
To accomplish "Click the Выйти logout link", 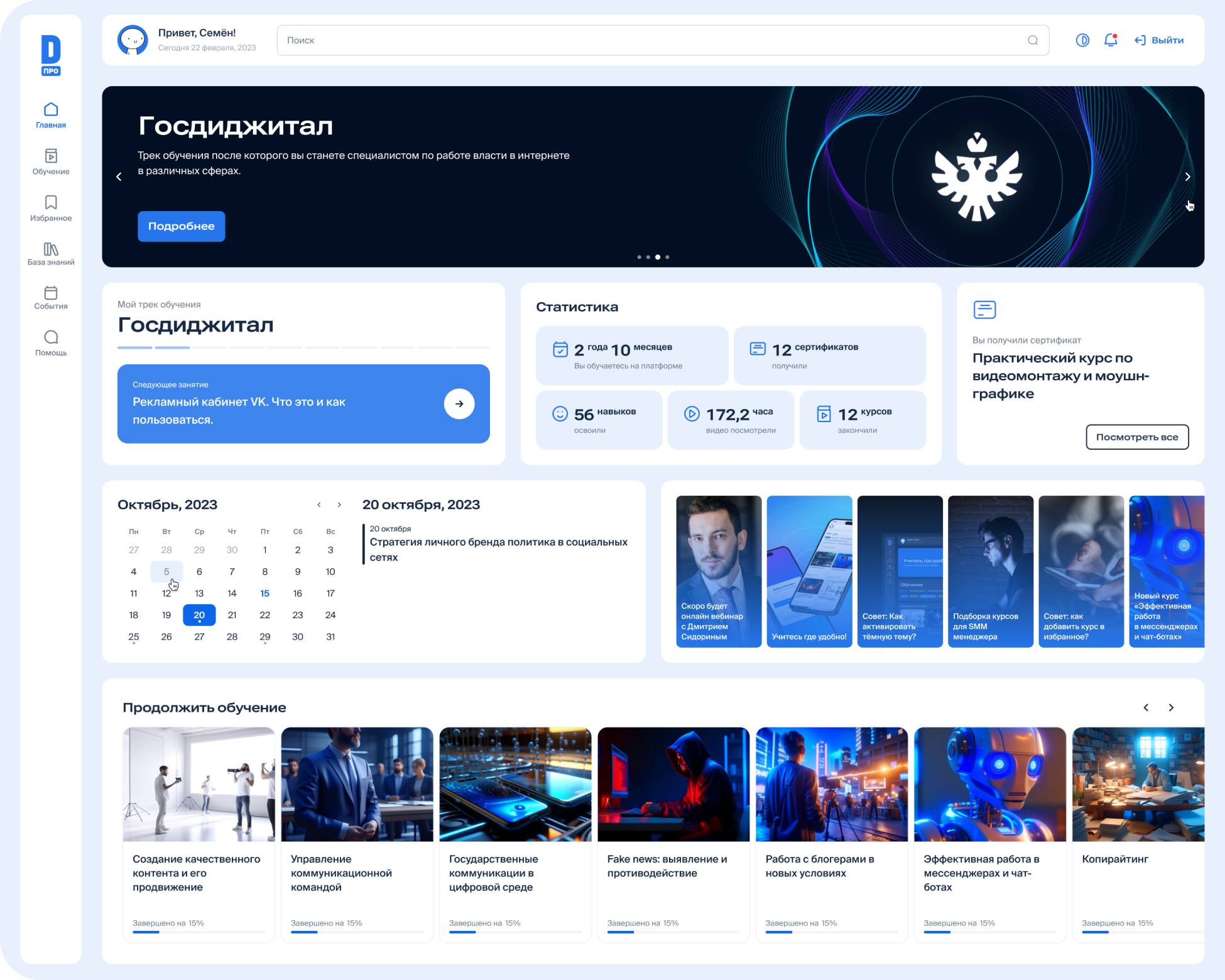I will 1159,40.
